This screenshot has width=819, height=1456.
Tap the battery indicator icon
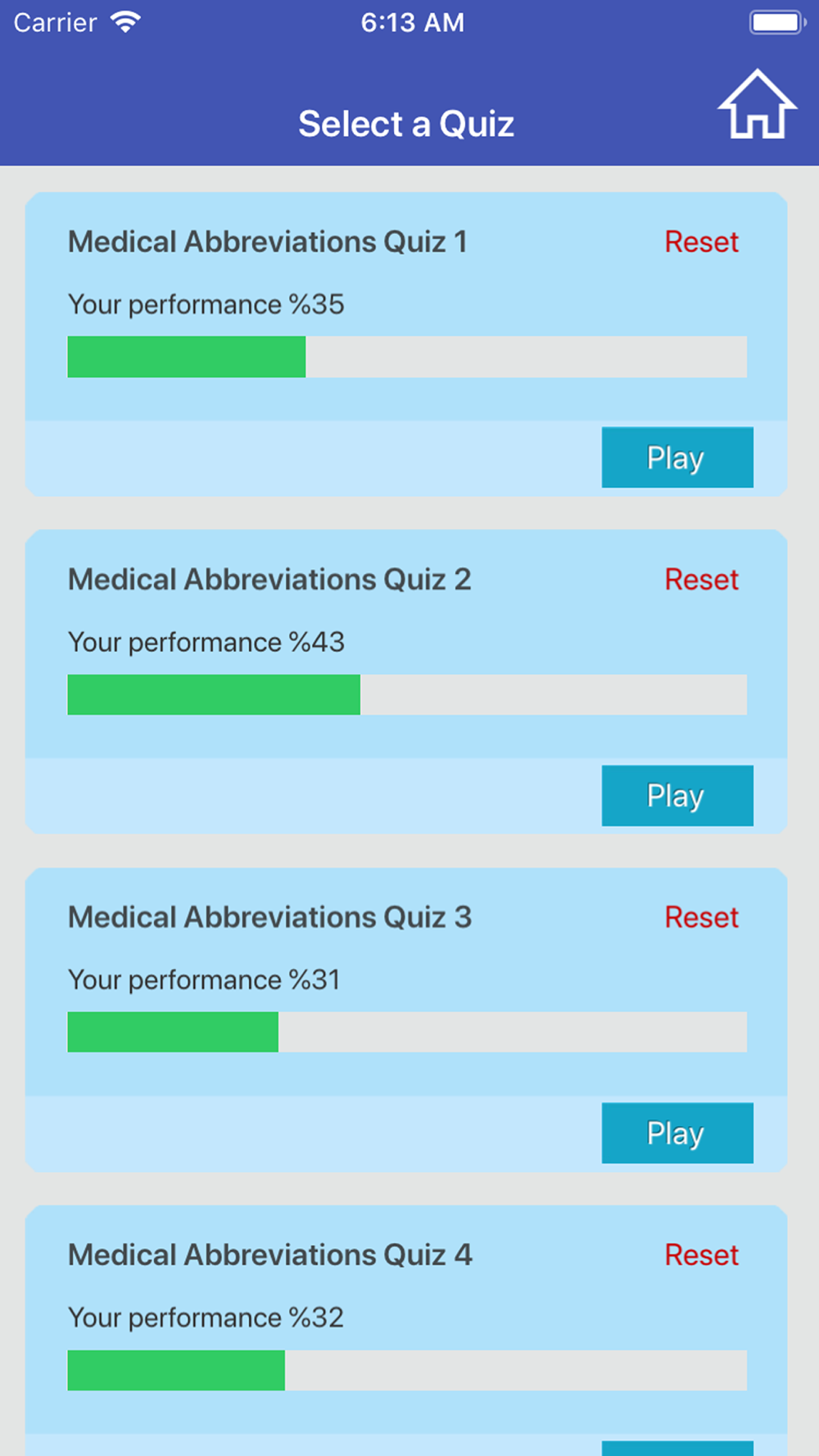pos(778,22)
